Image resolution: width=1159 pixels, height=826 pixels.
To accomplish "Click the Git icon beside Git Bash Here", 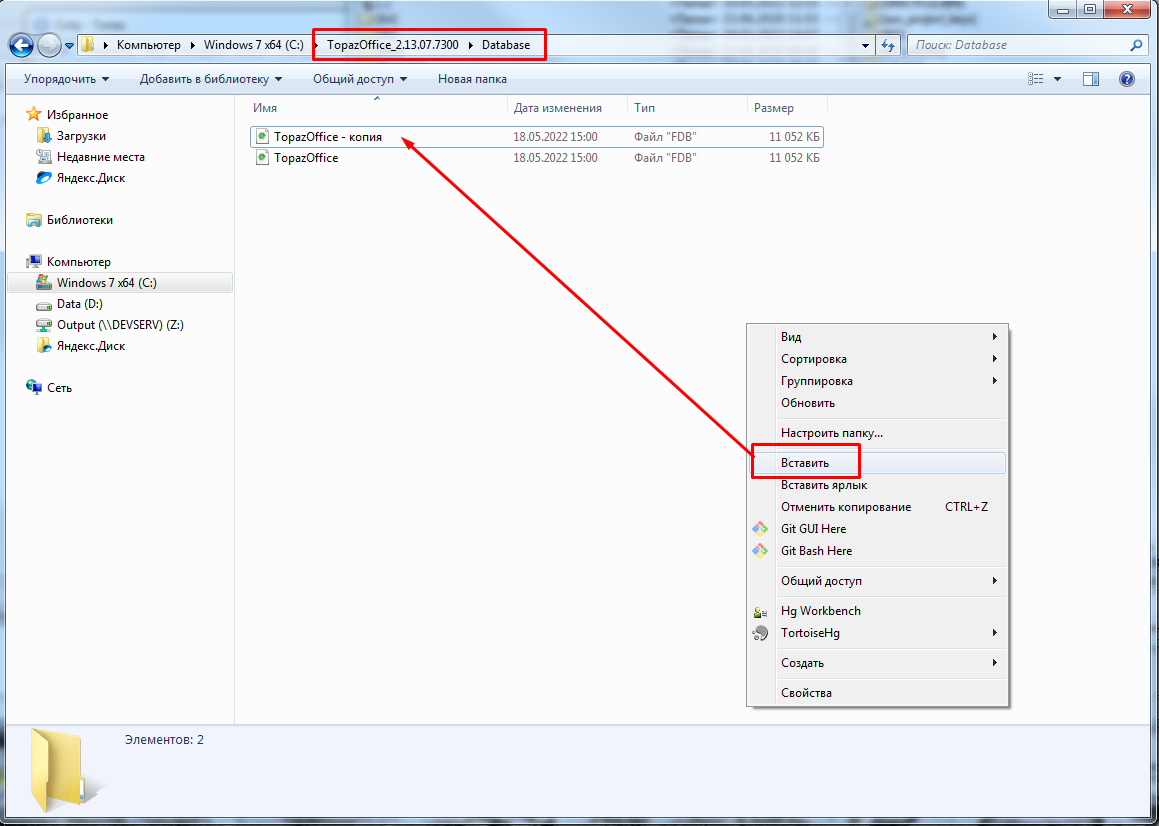I will [x=760, y=551].
